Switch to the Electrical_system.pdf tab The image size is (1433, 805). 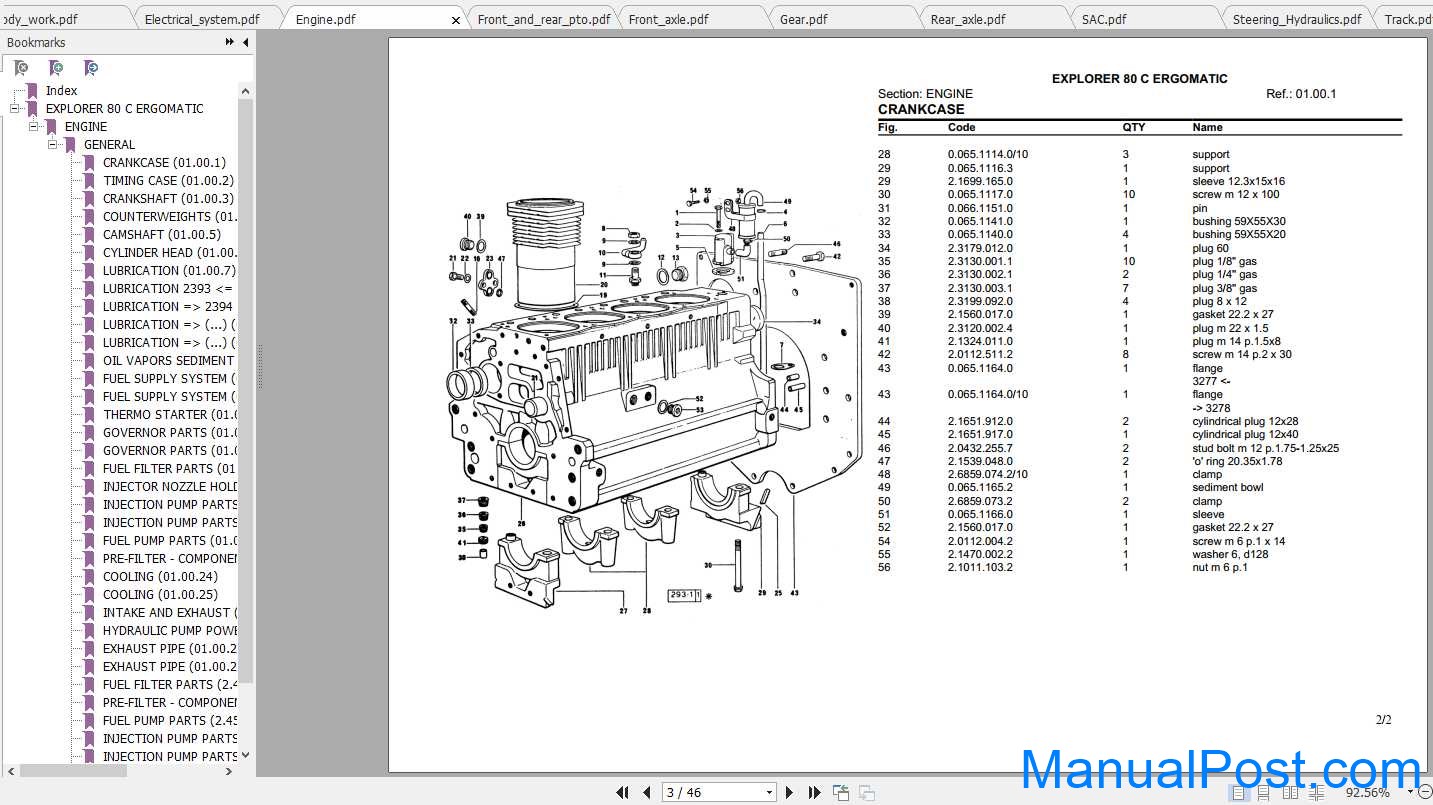(202, 19)
